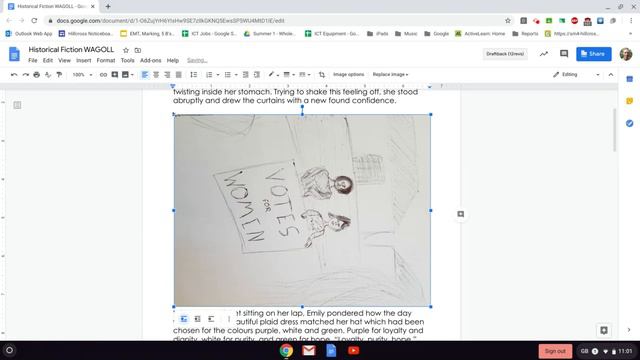This screenshot has height=360, width=640.
Task: Show the document outline icon
Action: click(x=17, y=105)
